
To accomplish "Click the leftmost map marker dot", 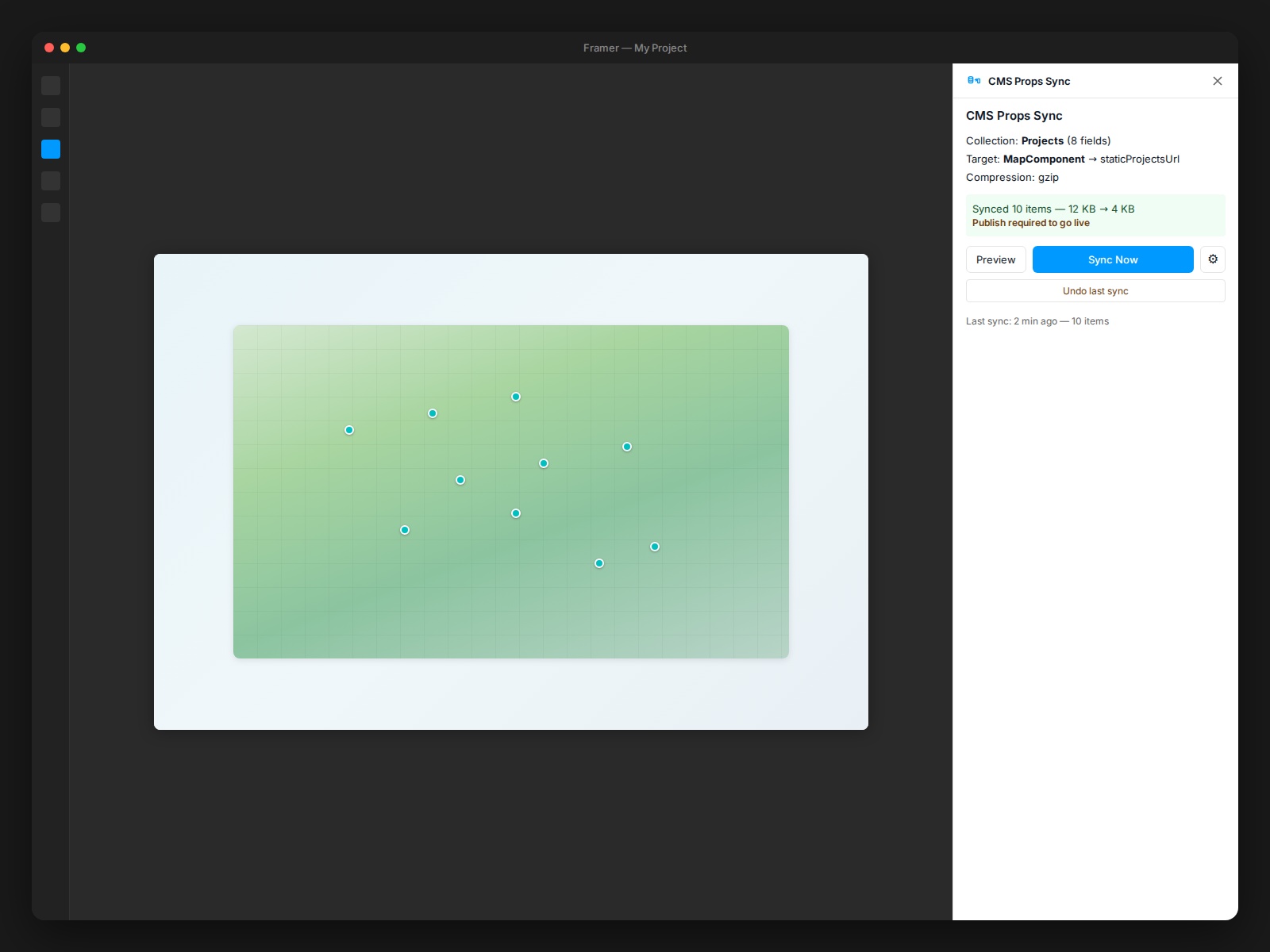I will [349, 430].
